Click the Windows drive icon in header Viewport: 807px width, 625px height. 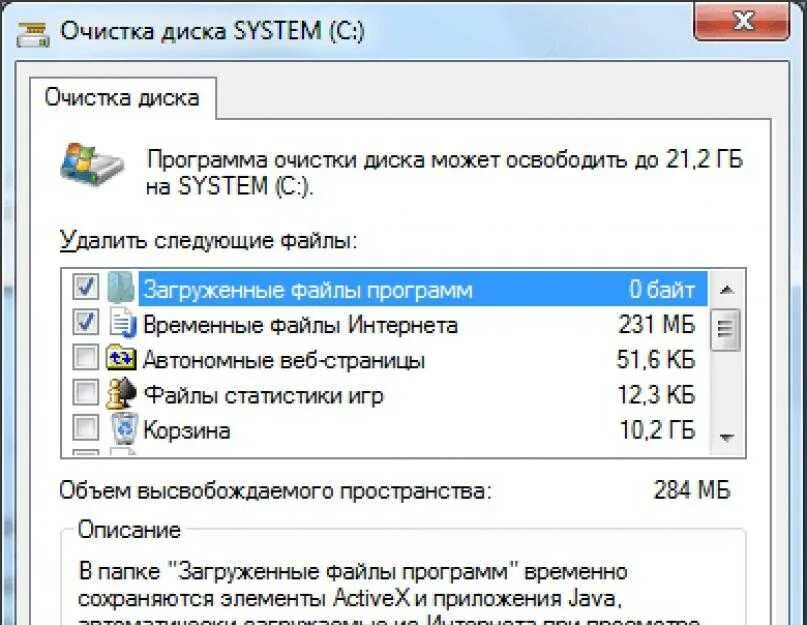tap(92, 165)
